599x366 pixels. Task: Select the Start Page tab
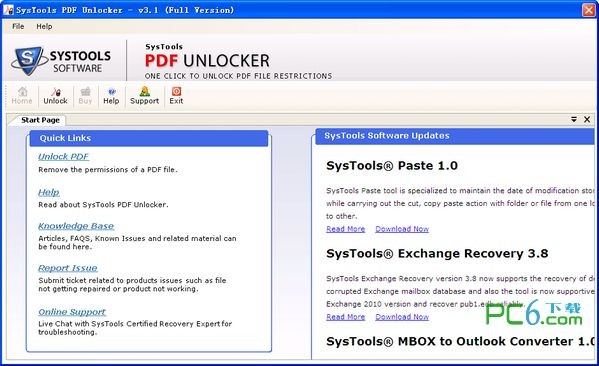[x=40, y=120]
